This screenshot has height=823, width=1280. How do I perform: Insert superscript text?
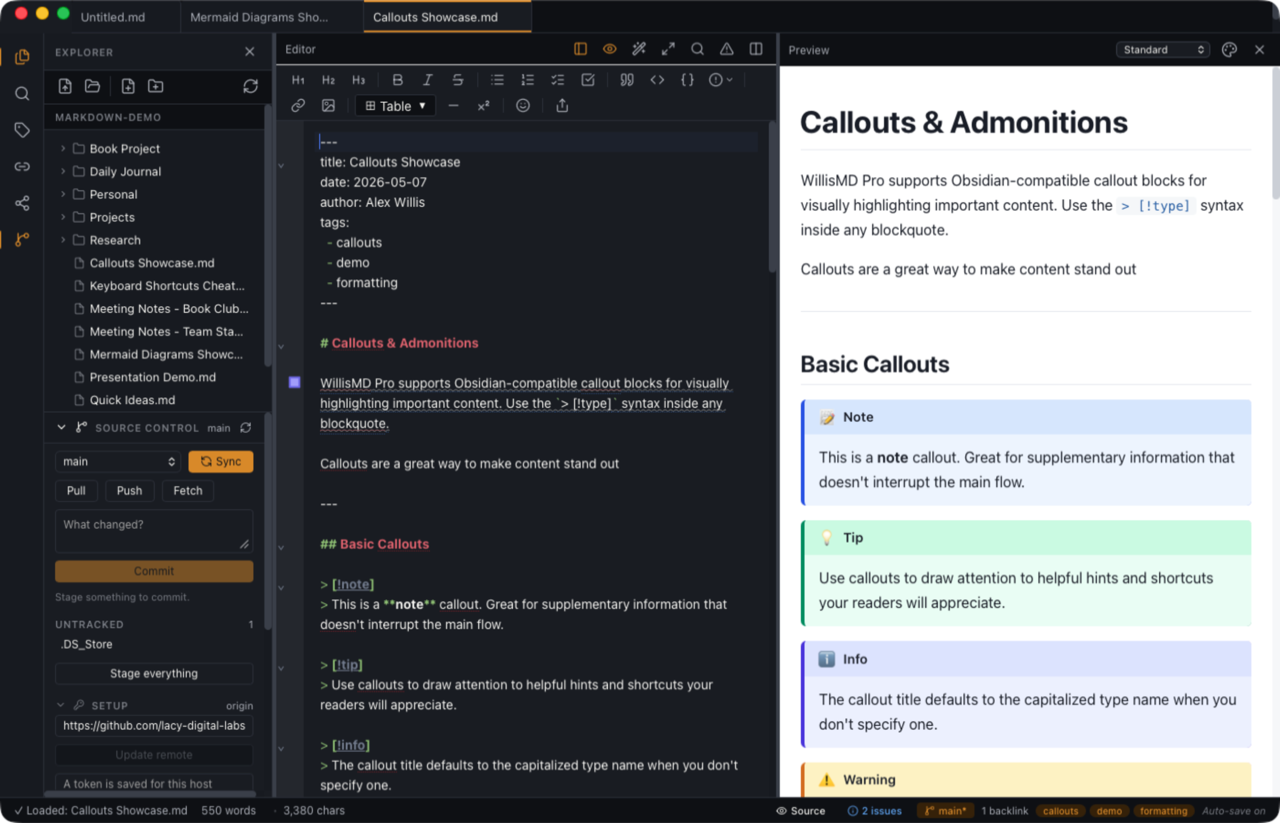point(483,105)
